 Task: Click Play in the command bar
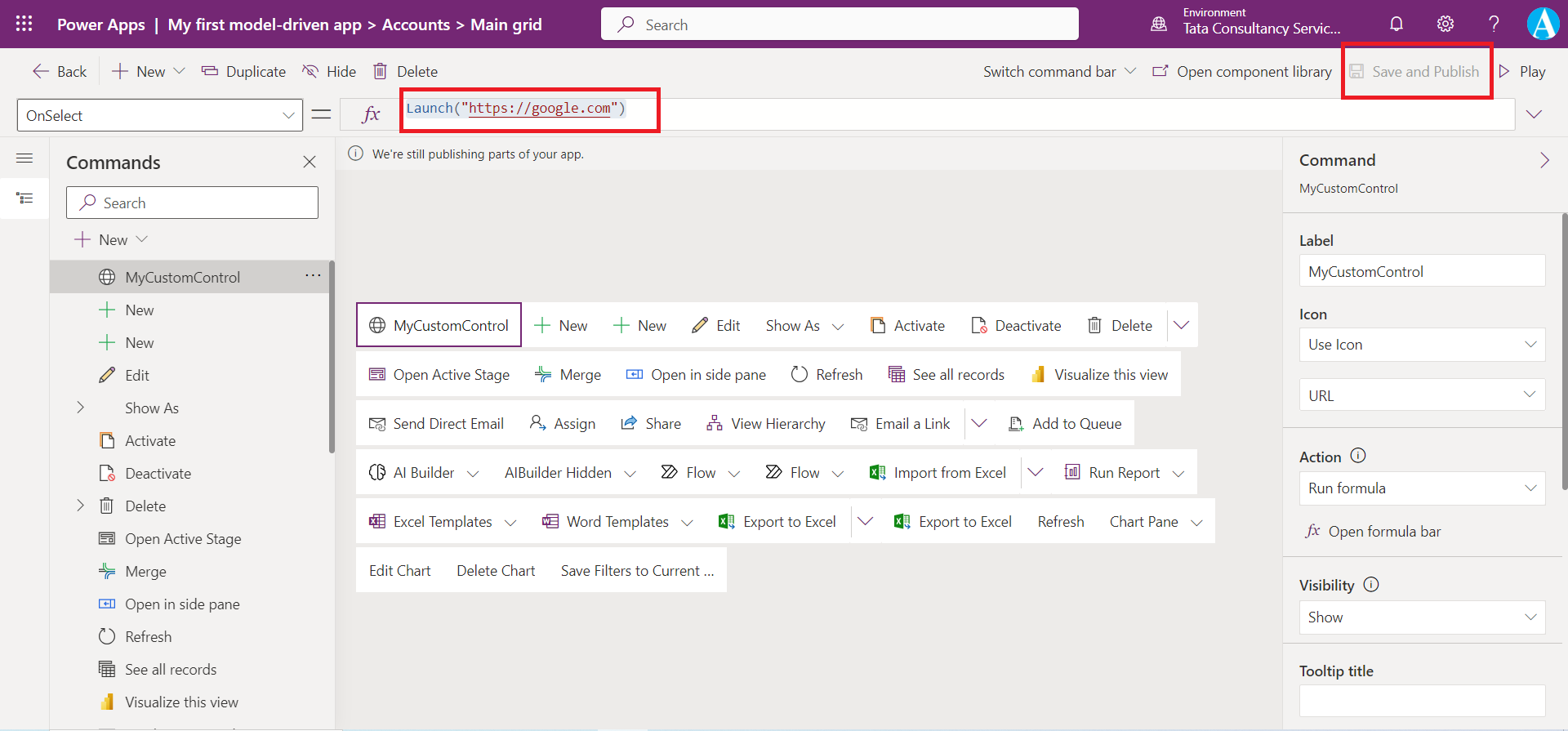tap(1522, 72)
